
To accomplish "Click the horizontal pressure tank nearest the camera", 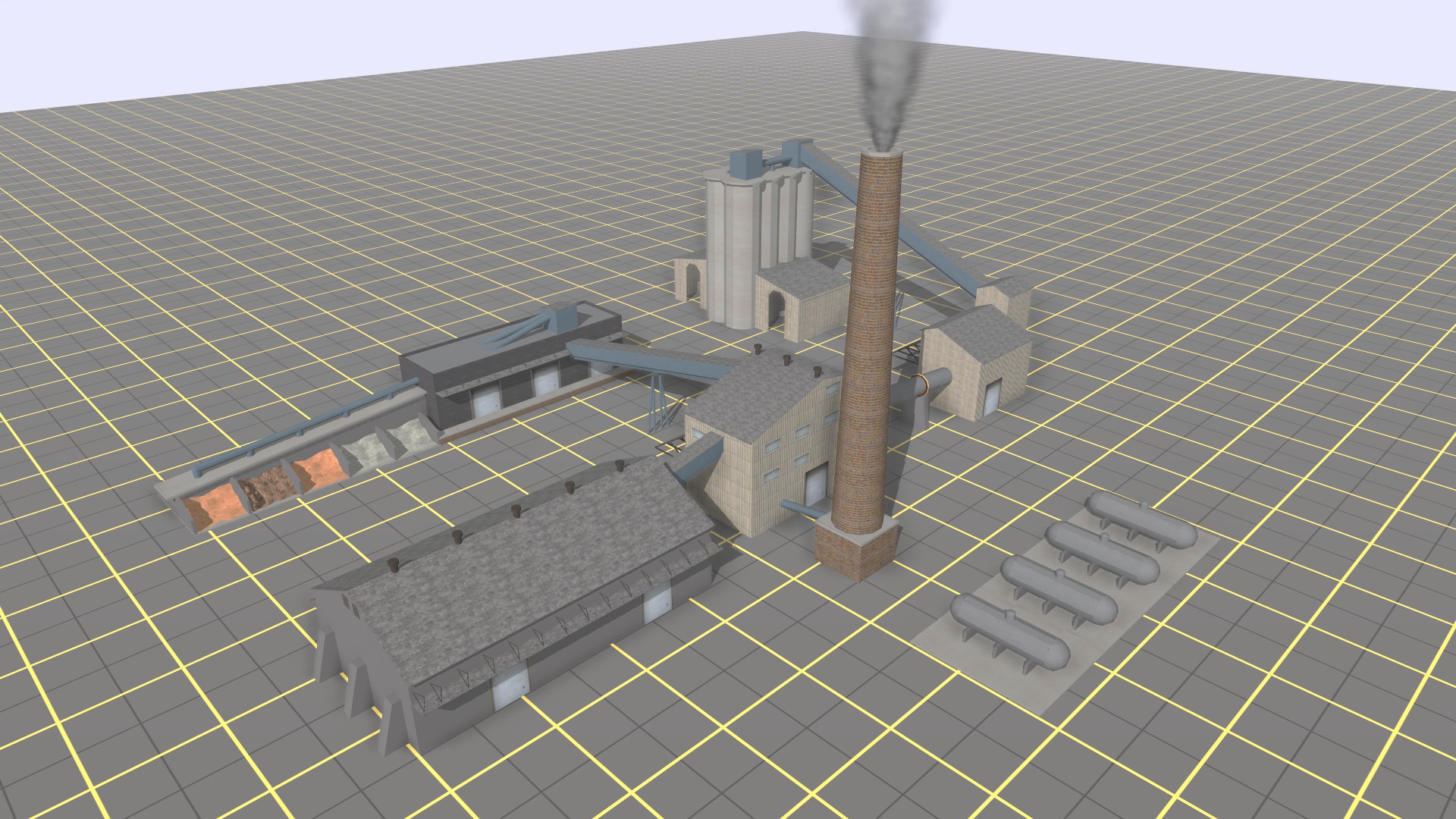I will [1009, 633].
